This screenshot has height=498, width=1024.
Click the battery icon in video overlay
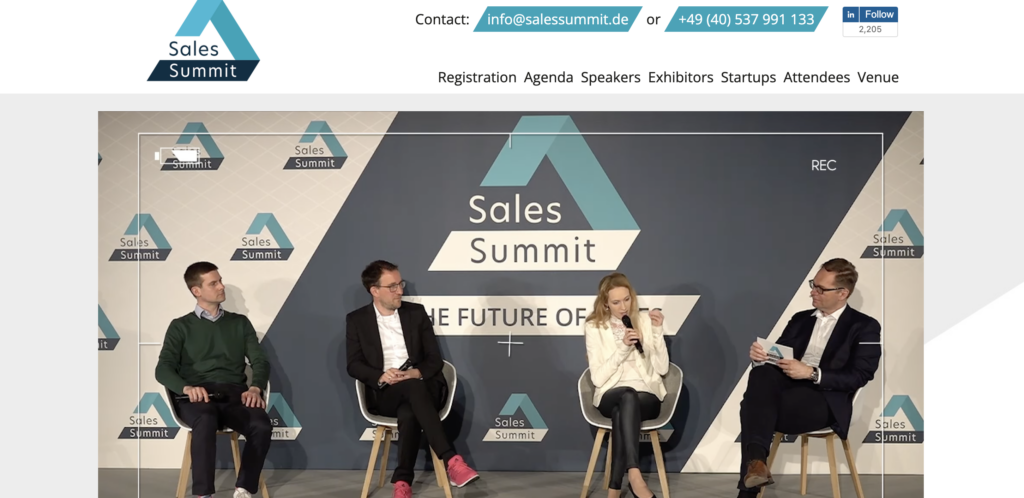tap(178, 155)
